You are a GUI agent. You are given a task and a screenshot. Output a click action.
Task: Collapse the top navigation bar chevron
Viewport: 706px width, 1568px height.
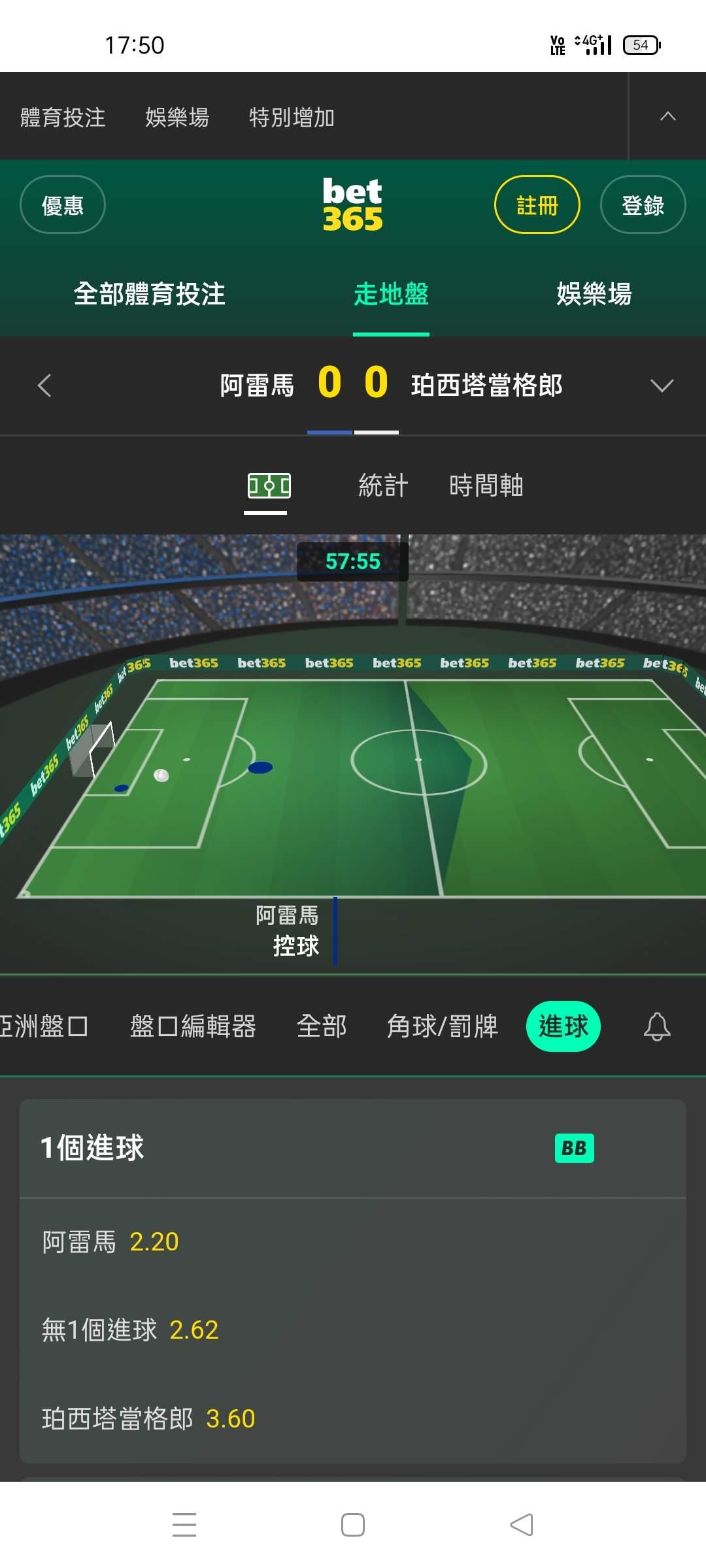click(667, 116)
